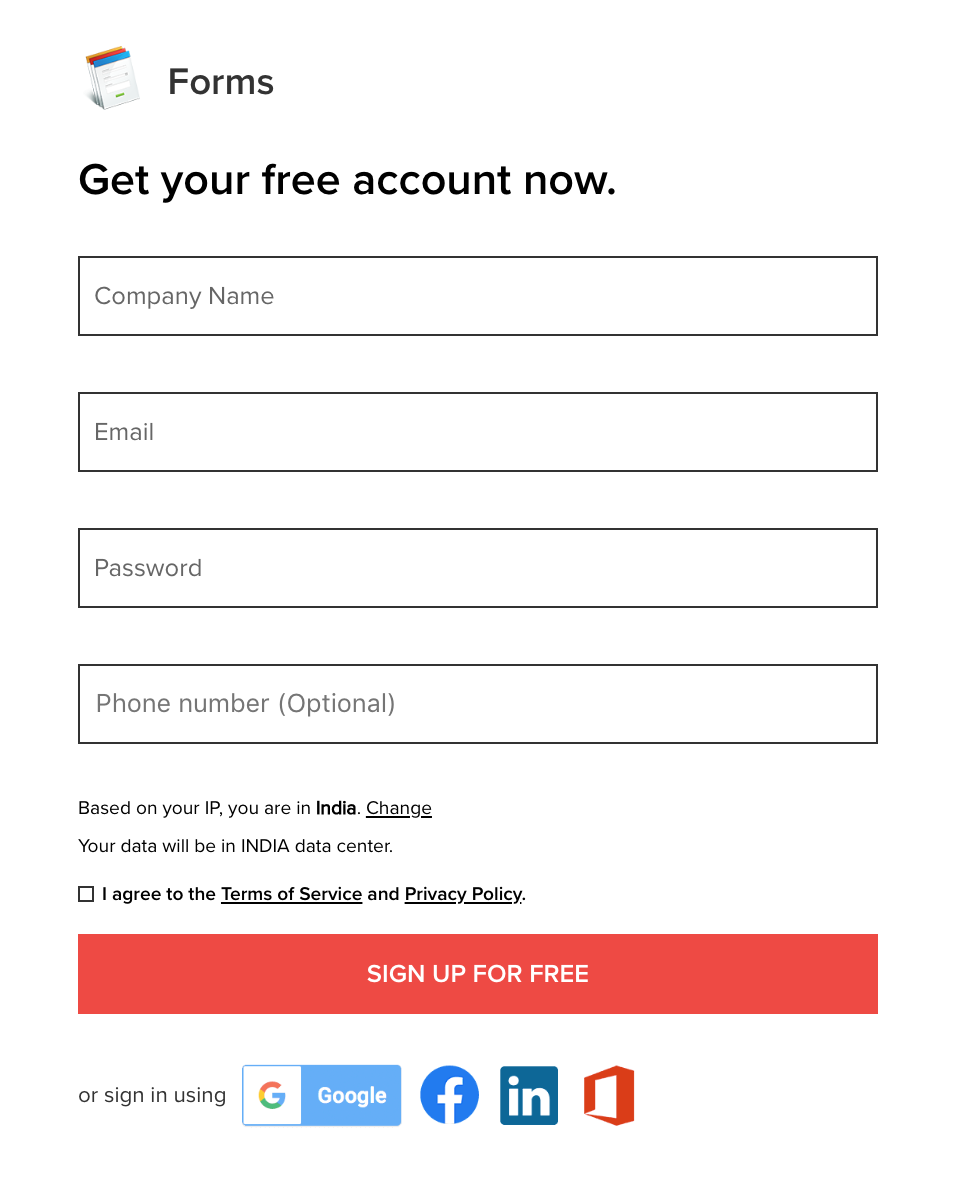Click the 'Get your free account now' heading
956x1192 pixels.
(x=347, y=181)
